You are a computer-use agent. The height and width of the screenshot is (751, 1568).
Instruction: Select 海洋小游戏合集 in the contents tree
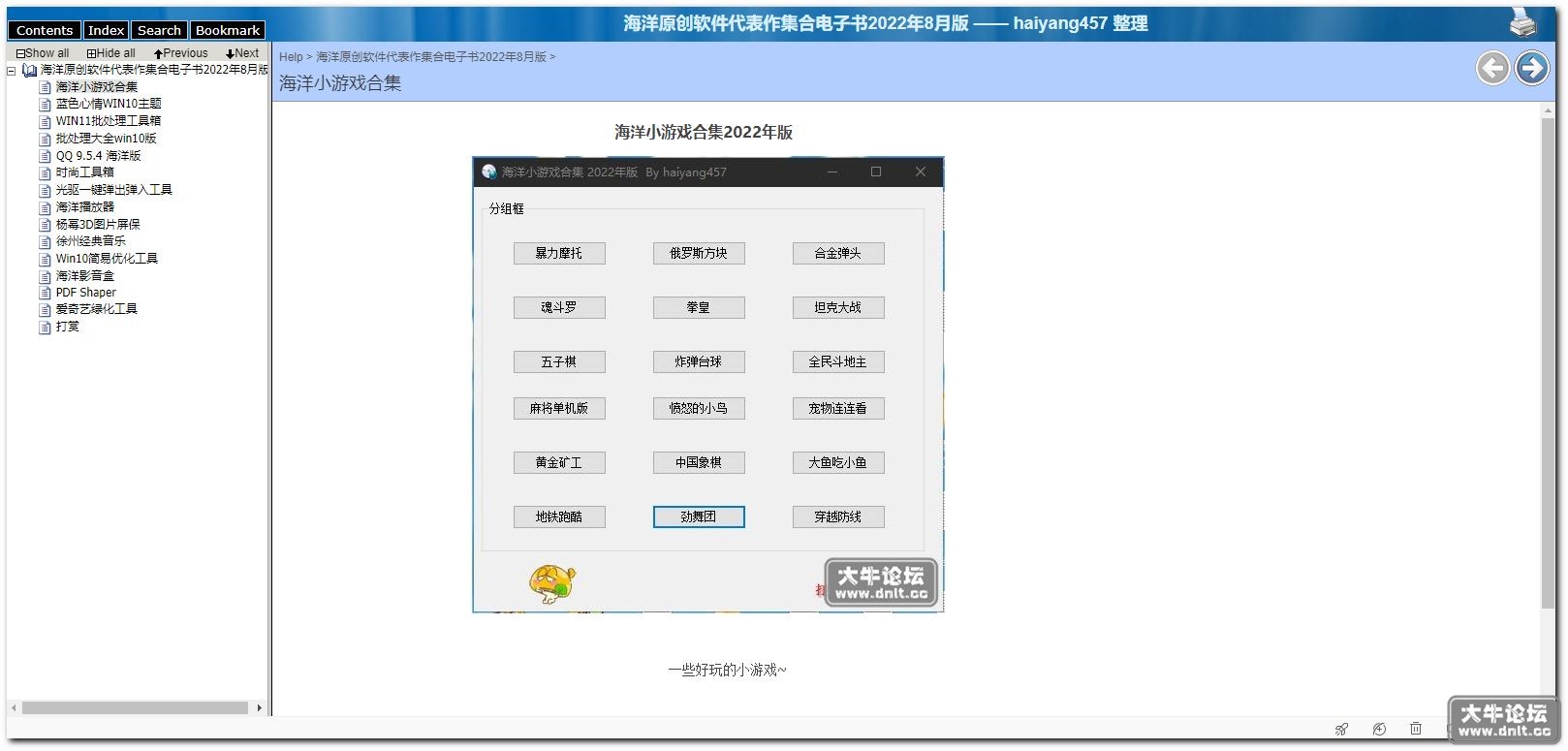point(97,87)
